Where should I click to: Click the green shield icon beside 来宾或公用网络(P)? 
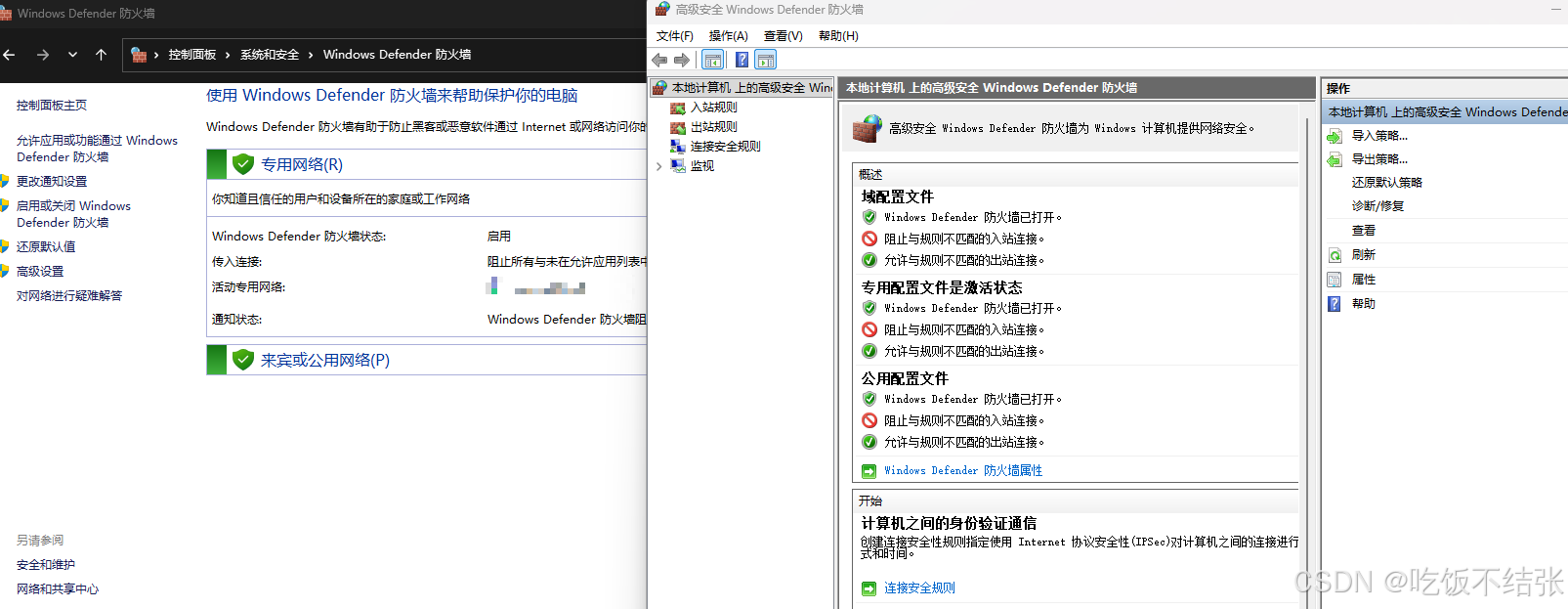243,360
